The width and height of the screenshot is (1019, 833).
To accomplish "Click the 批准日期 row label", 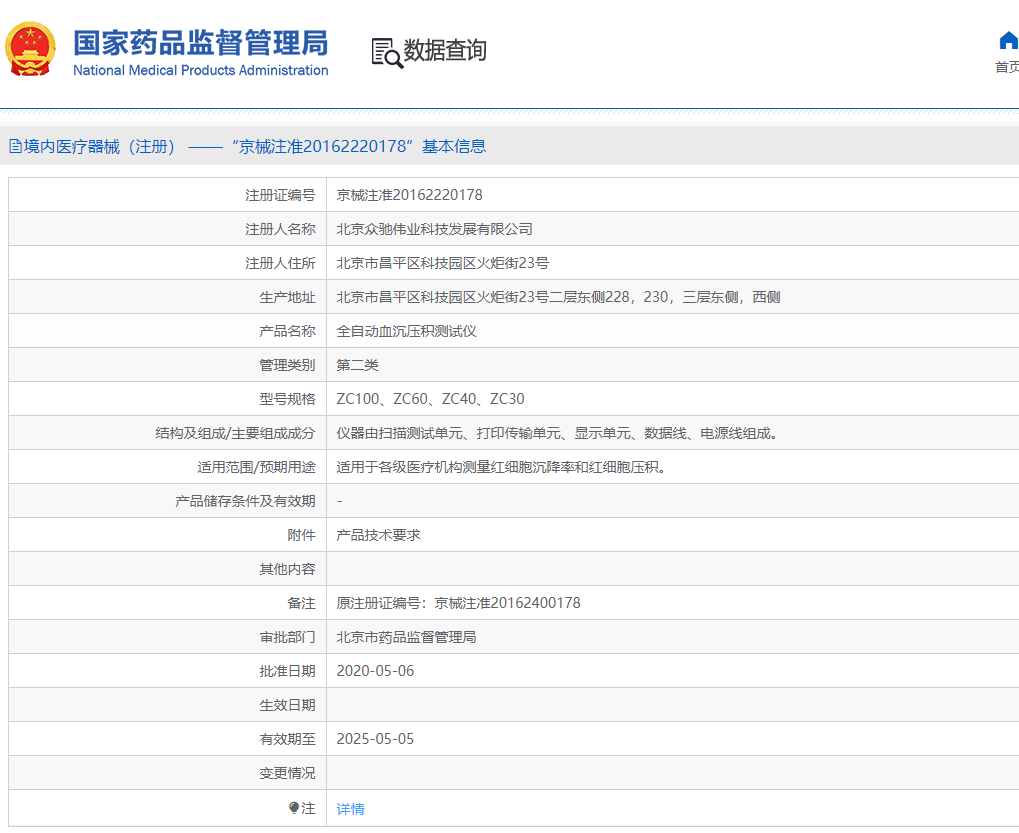I will [x=287, y=671].
